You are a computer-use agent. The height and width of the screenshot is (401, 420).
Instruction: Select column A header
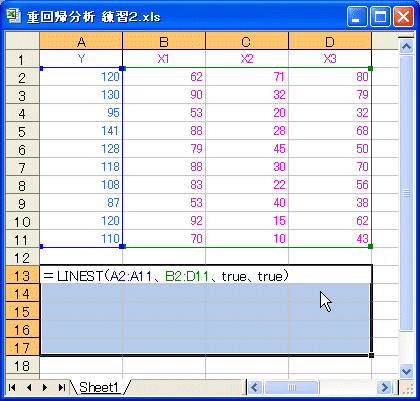pos(81,41)
